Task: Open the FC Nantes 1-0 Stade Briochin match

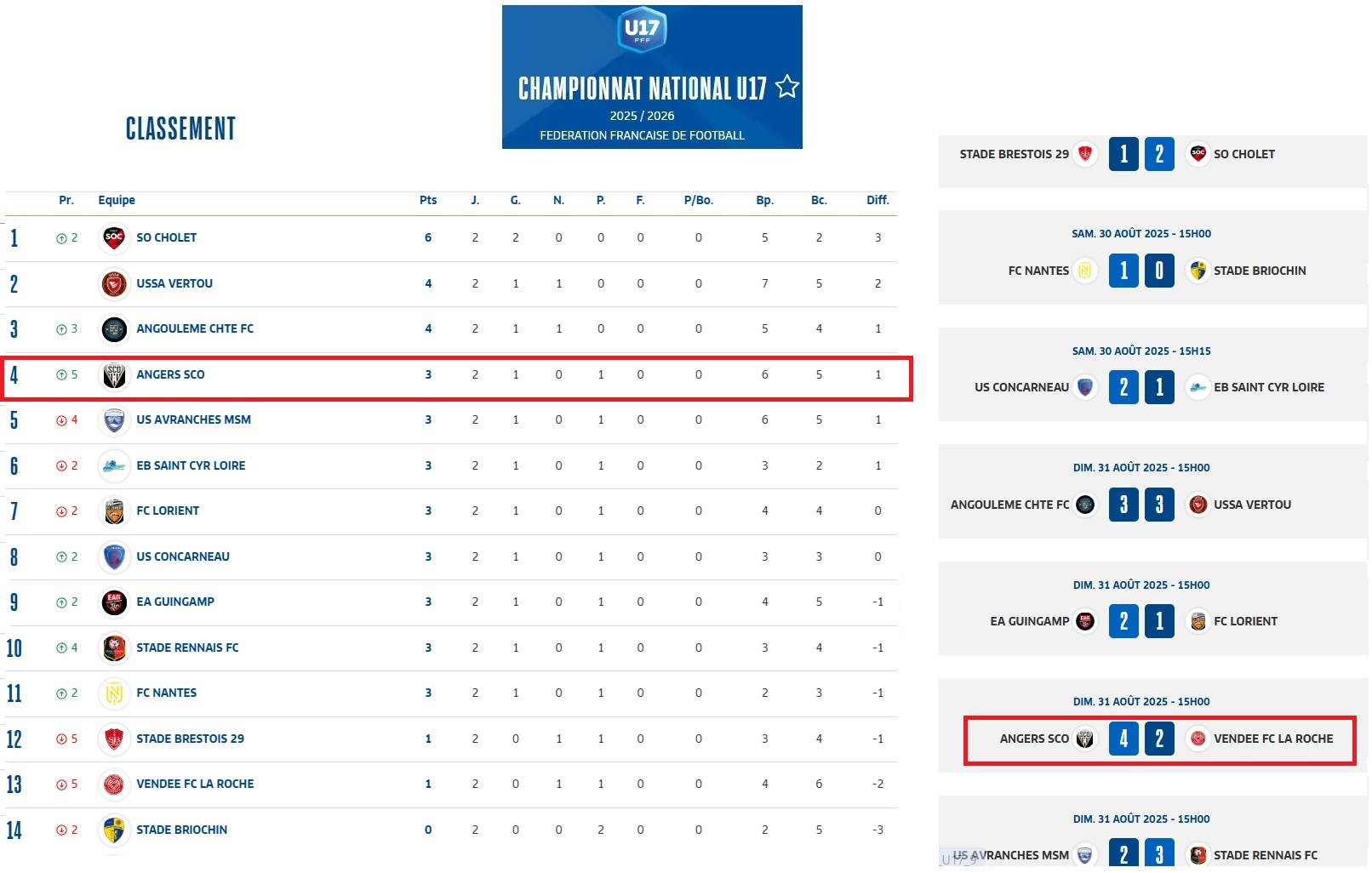Action: pyautogui.click(x=1141, y=271)
